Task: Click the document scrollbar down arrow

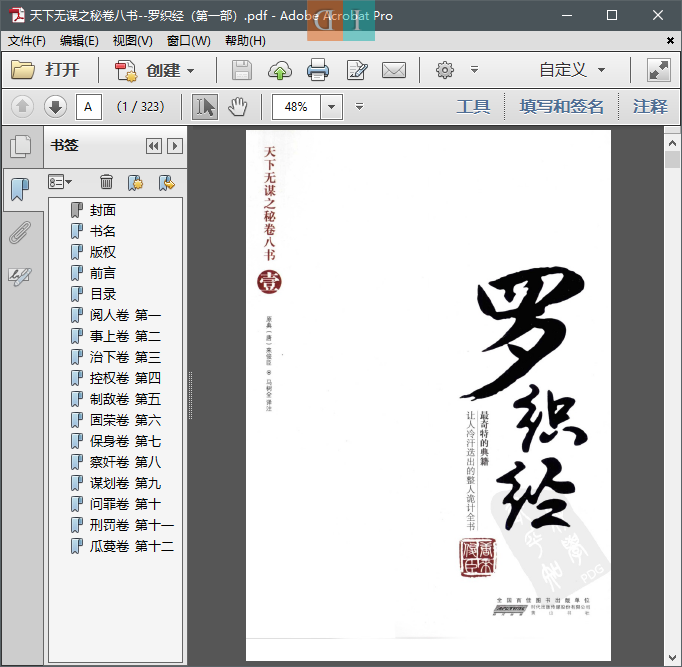Action: [x=672, y=658]
